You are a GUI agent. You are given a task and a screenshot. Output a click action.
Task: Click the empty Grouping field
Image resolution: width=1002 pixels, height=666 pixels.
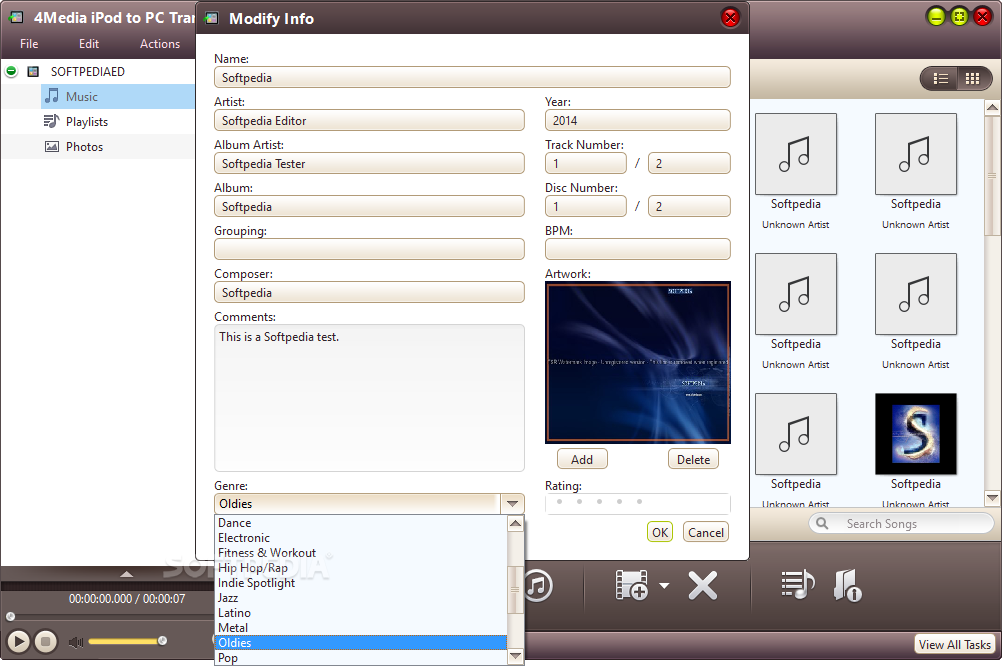pyautogui.click(x=369, y=249)
